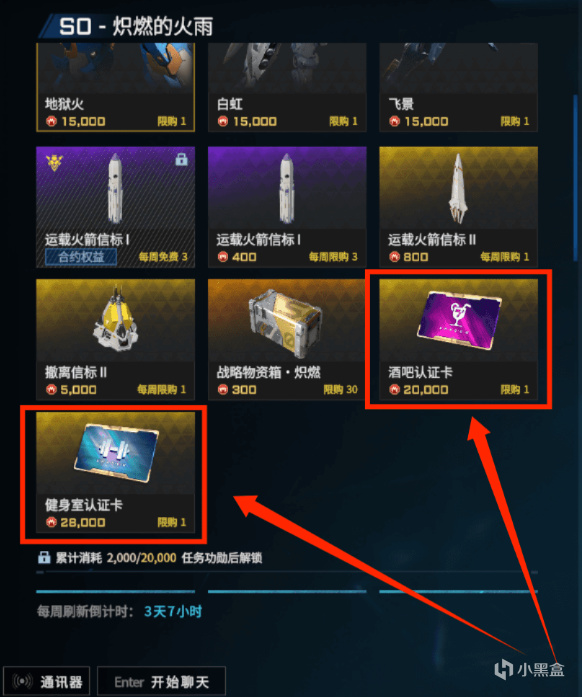Click the lock icon on contract rocket beacon
Viewport: 582px width, 697px height.
tap(181, 159)
